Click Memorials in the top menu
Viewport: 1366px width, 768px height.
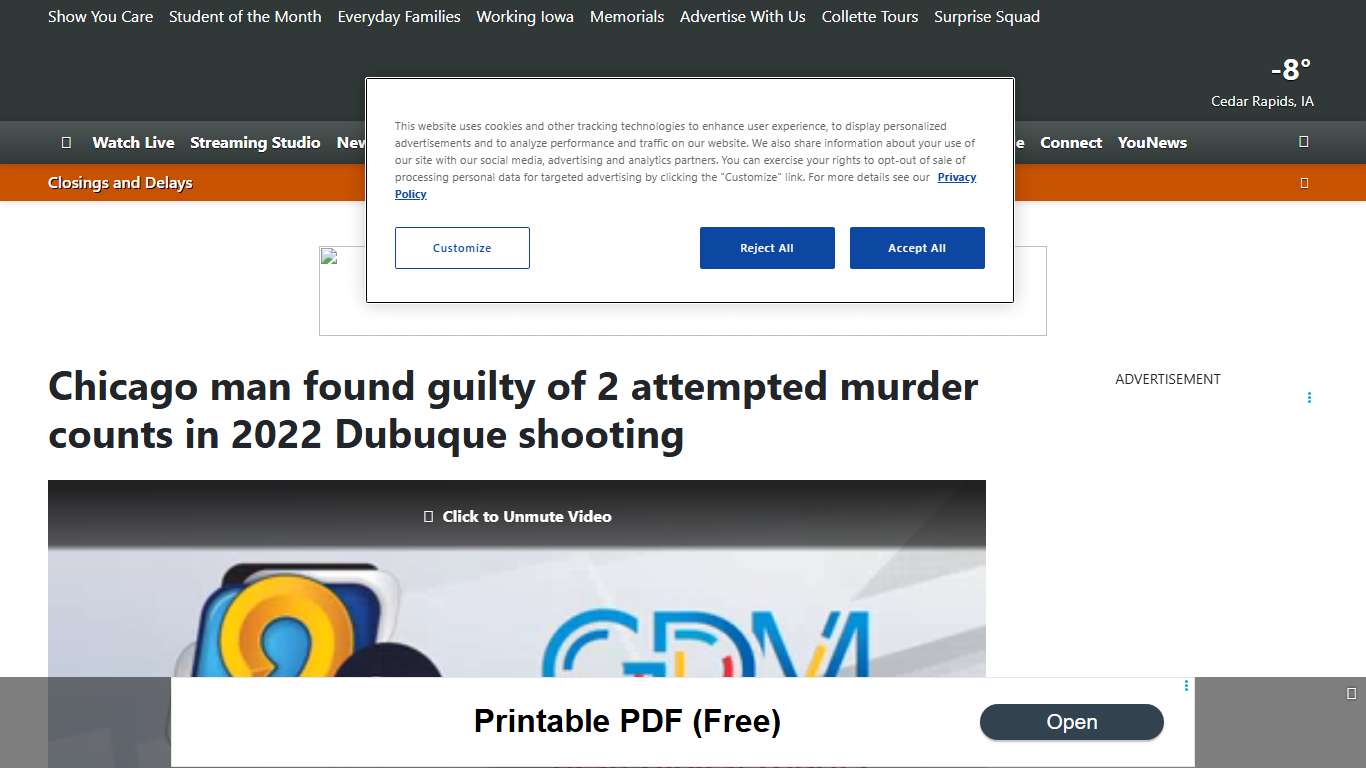627,16
